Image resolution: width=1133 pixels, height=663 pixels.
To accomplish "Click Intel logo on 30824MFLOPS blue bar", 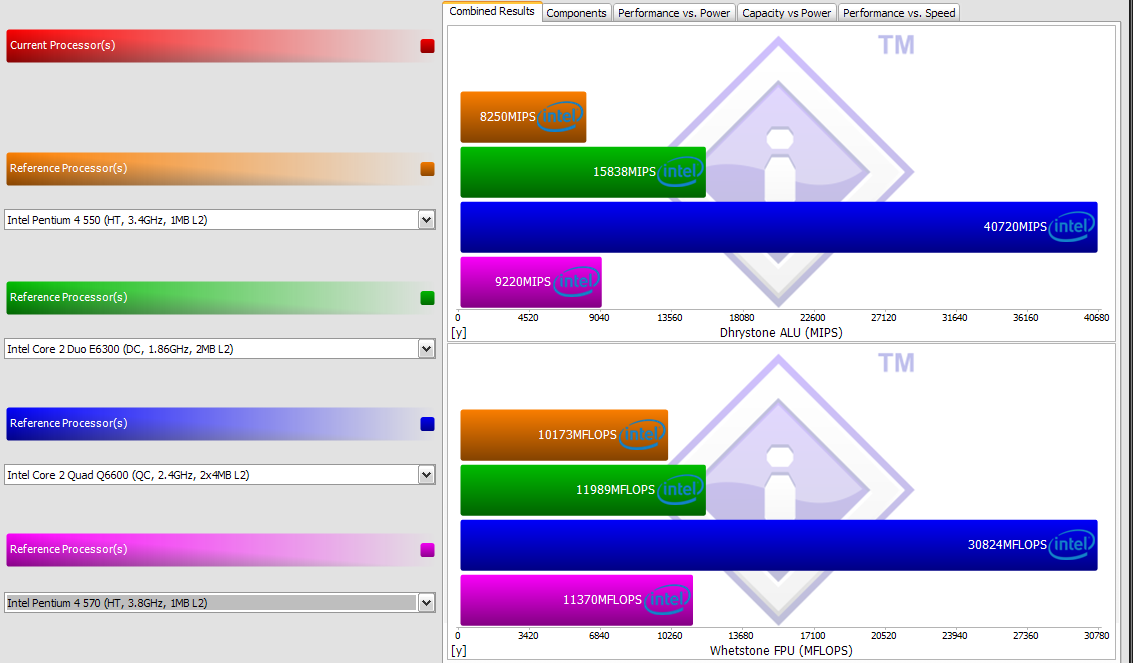I will [1072, 545].
